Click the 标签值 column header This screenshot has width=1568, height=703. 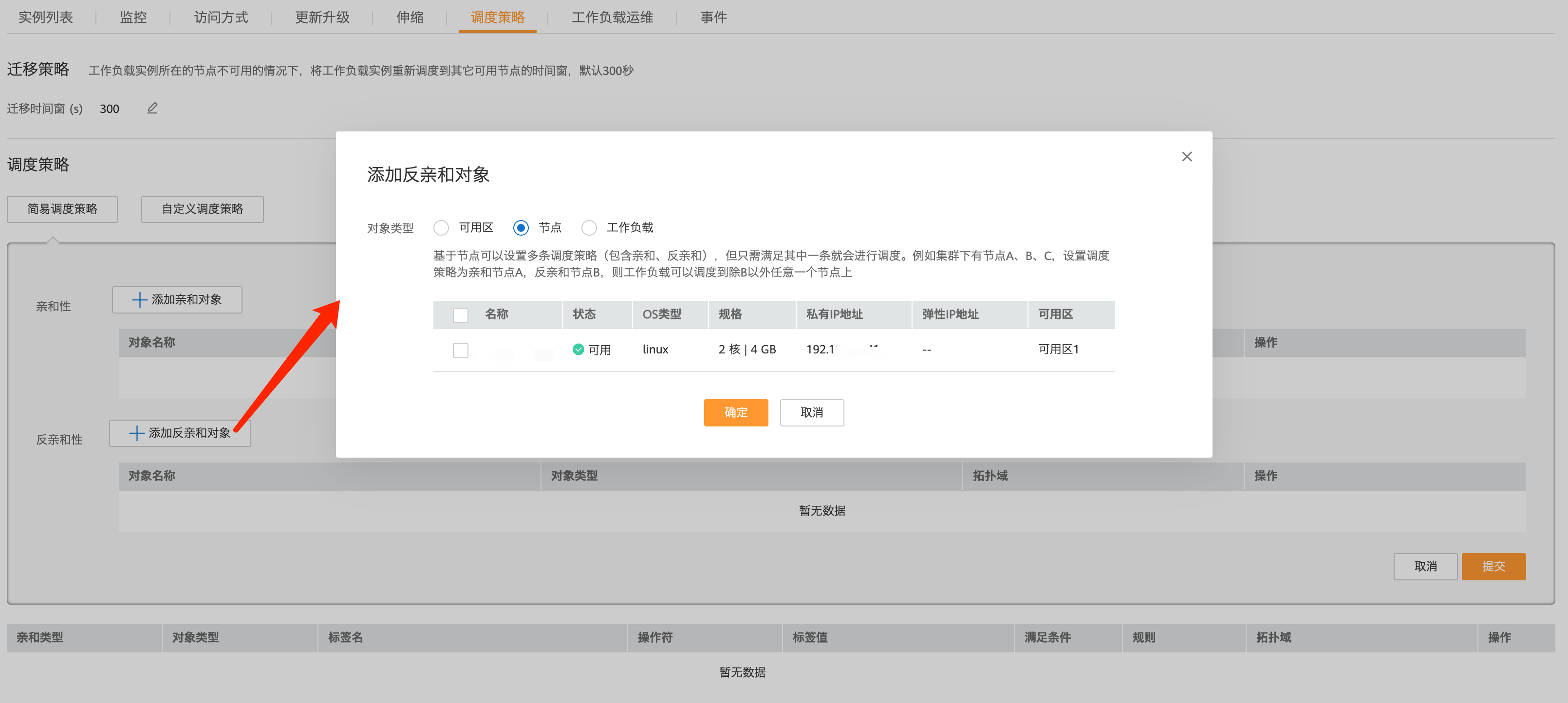(x=809, y=638)
